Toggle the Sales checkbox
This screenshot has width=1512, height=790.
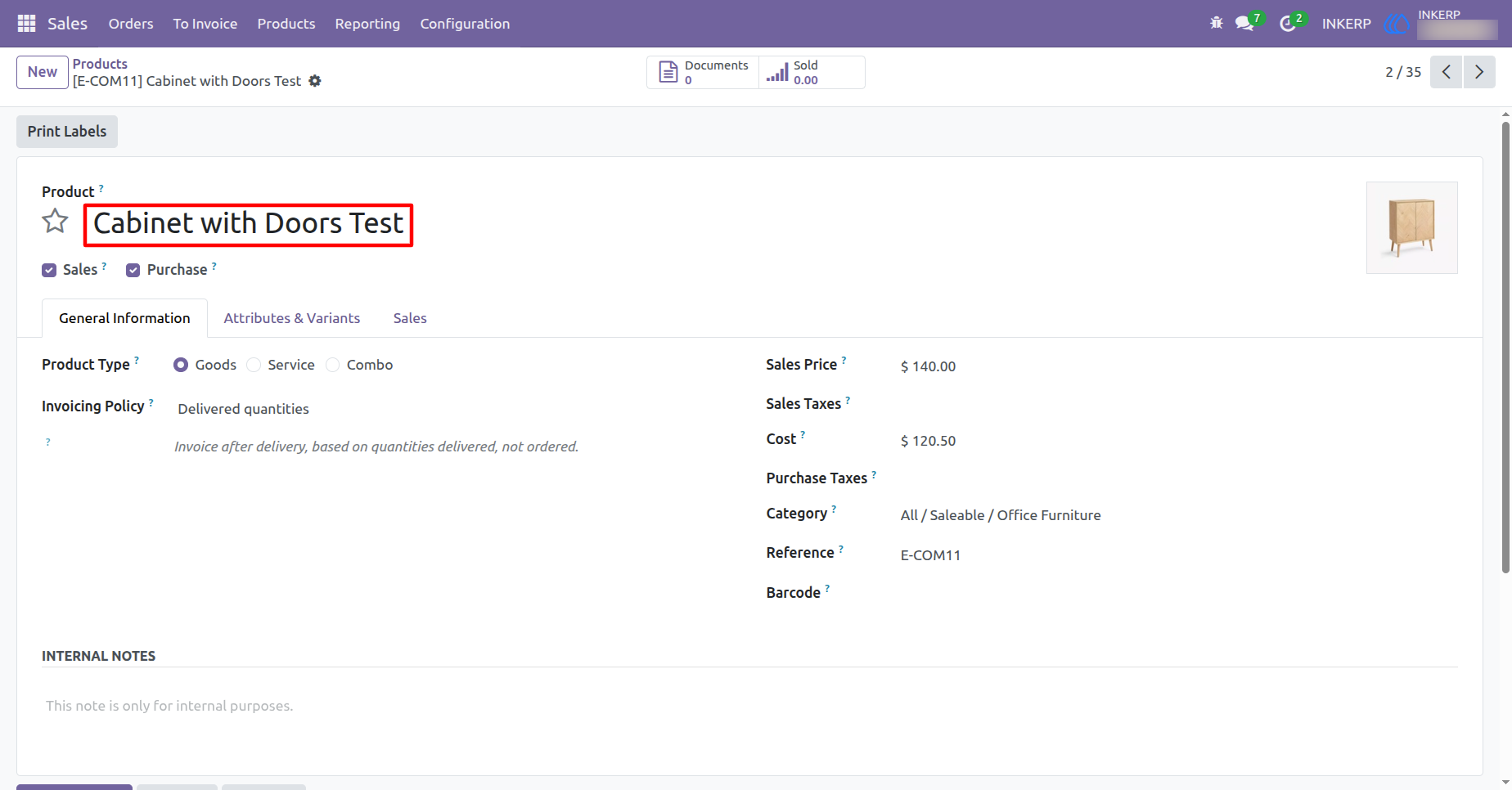pos(49,270)
